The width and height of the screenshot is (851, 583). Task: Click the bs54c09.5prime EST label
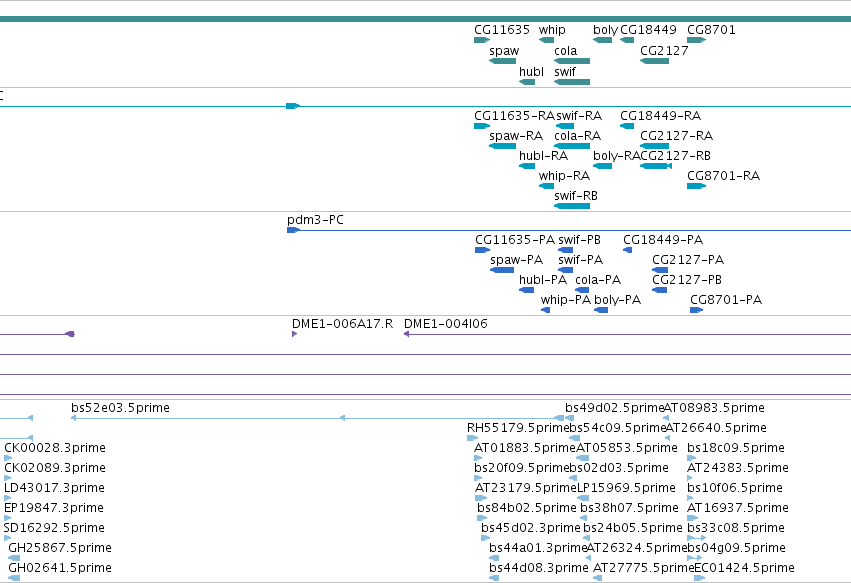618,428
